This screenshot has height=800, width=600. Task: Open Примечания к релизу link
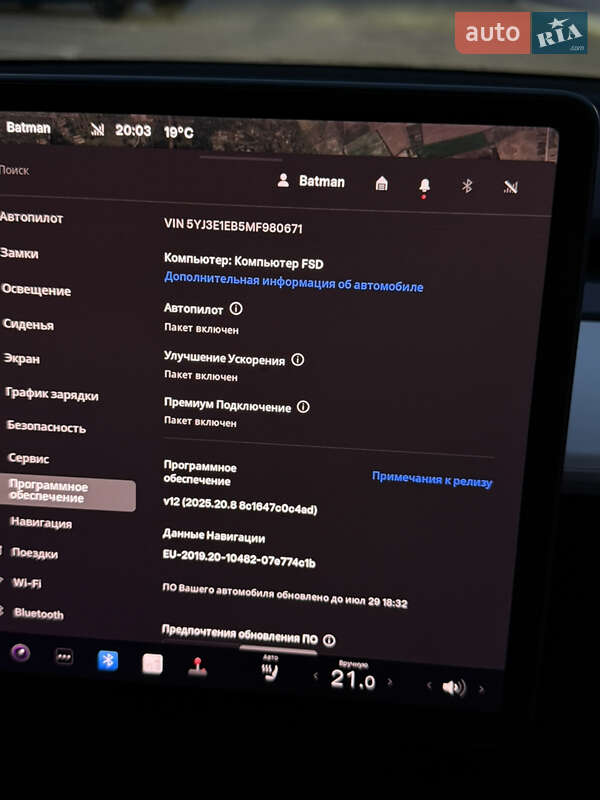432,480
